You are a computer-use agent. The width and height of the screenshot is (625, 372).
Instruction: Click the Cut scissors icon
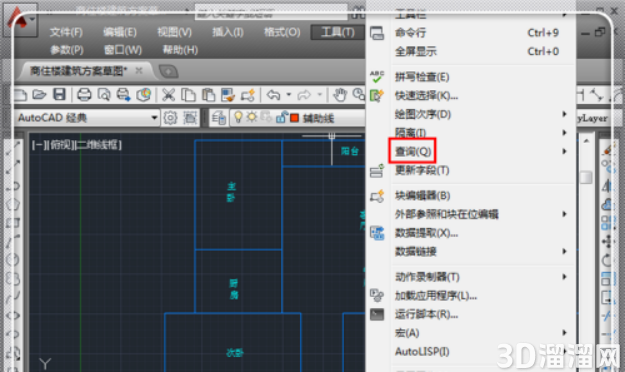click(169, 95)
